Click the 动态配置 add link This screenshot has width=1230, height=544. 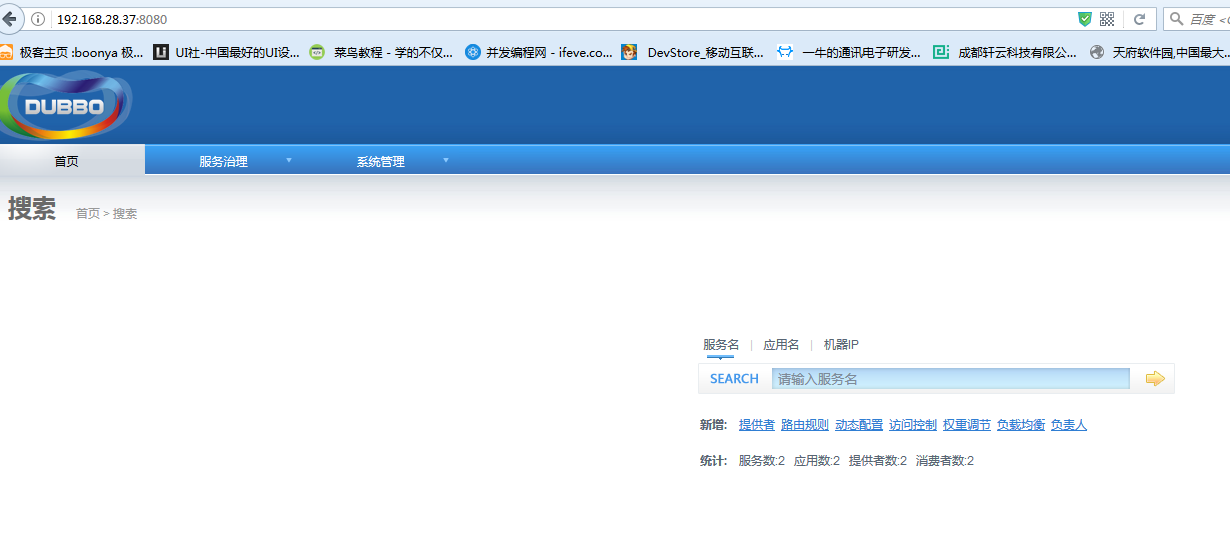859,425
